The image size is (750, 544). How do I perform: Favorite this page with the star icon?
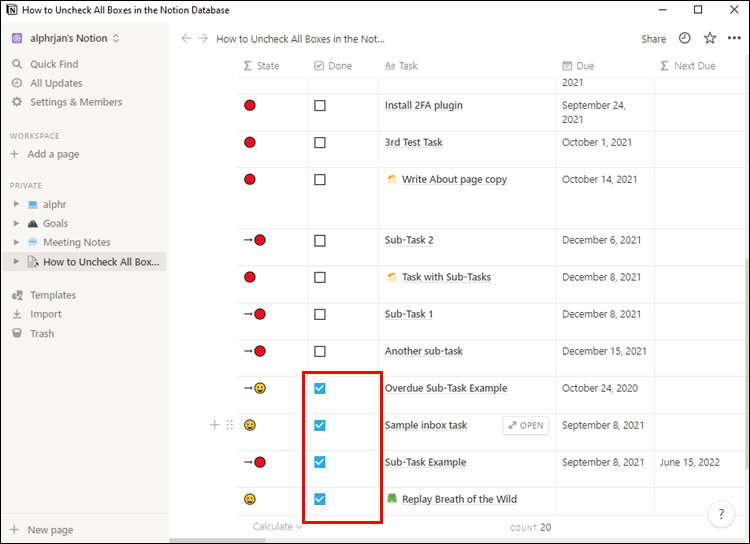(710, 39)
